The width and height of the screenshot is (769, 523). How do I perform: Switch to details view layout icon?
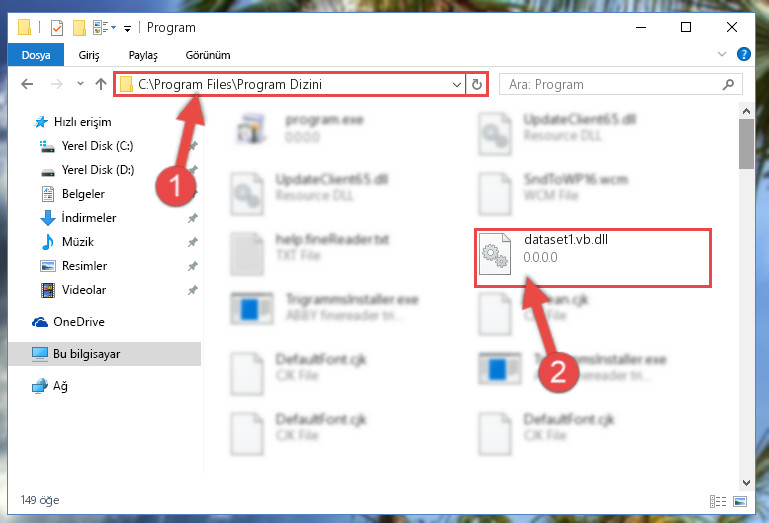pyautogui.click(x=718, y=501)
